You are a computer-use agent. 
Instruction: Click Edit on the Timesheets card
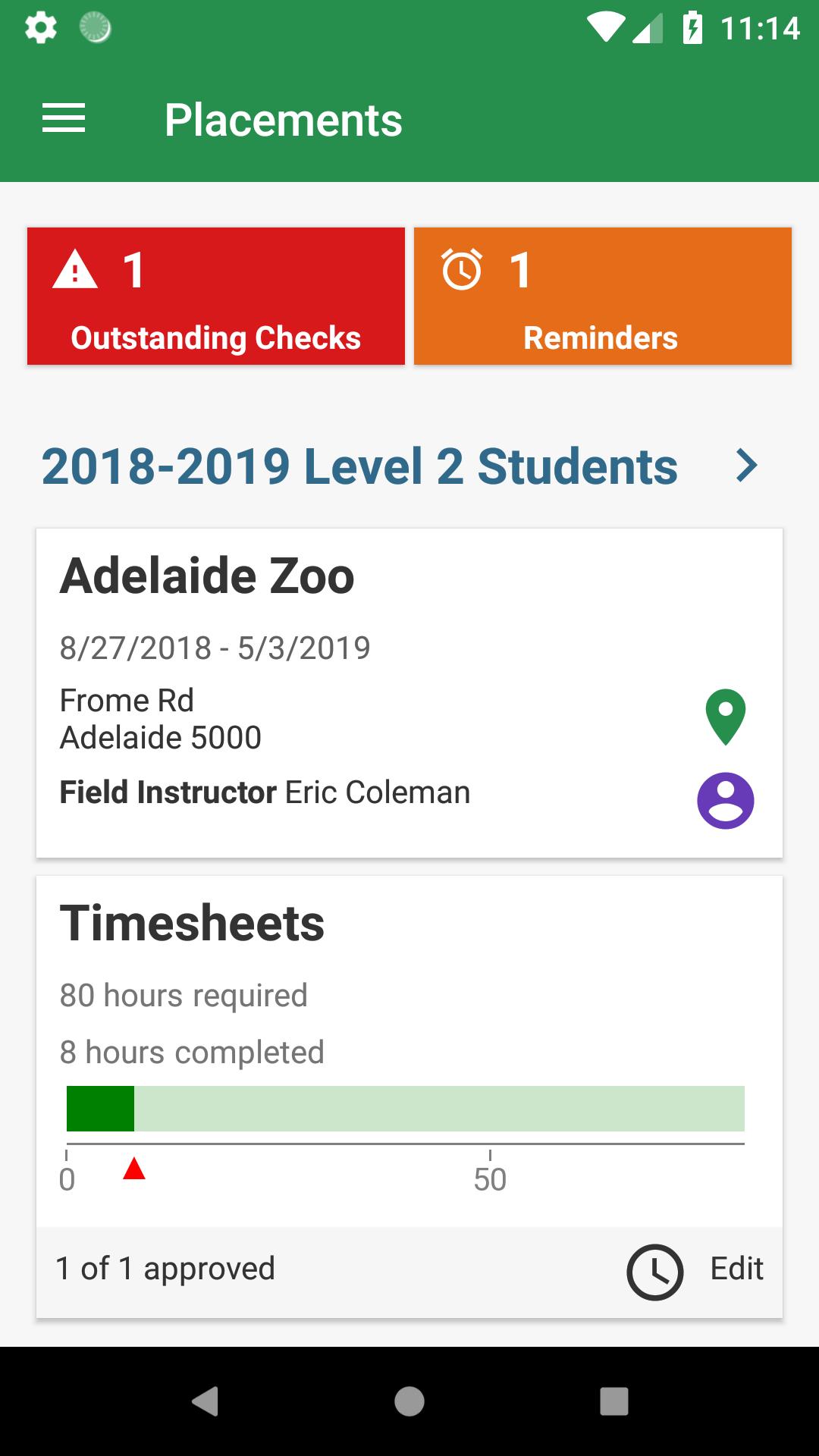pos(736,1269)
